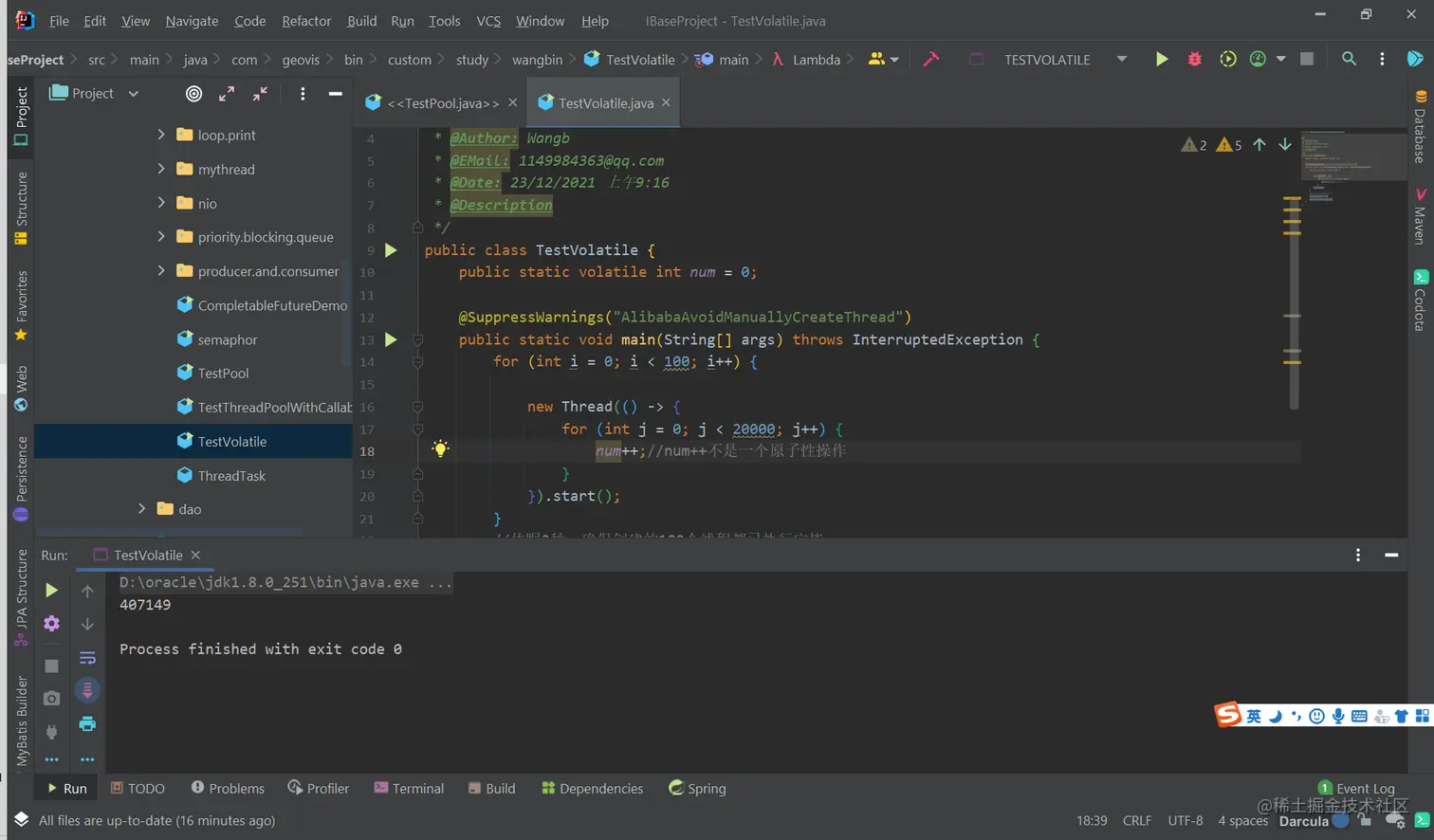
Task: Expand the nio package
Action: [161, 203]
